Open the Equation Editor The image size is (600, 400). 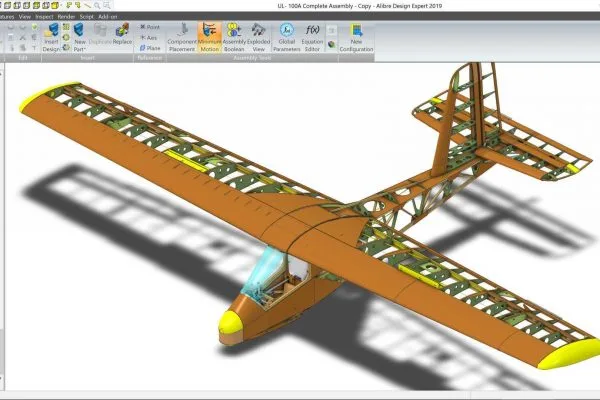click(312, 37)
